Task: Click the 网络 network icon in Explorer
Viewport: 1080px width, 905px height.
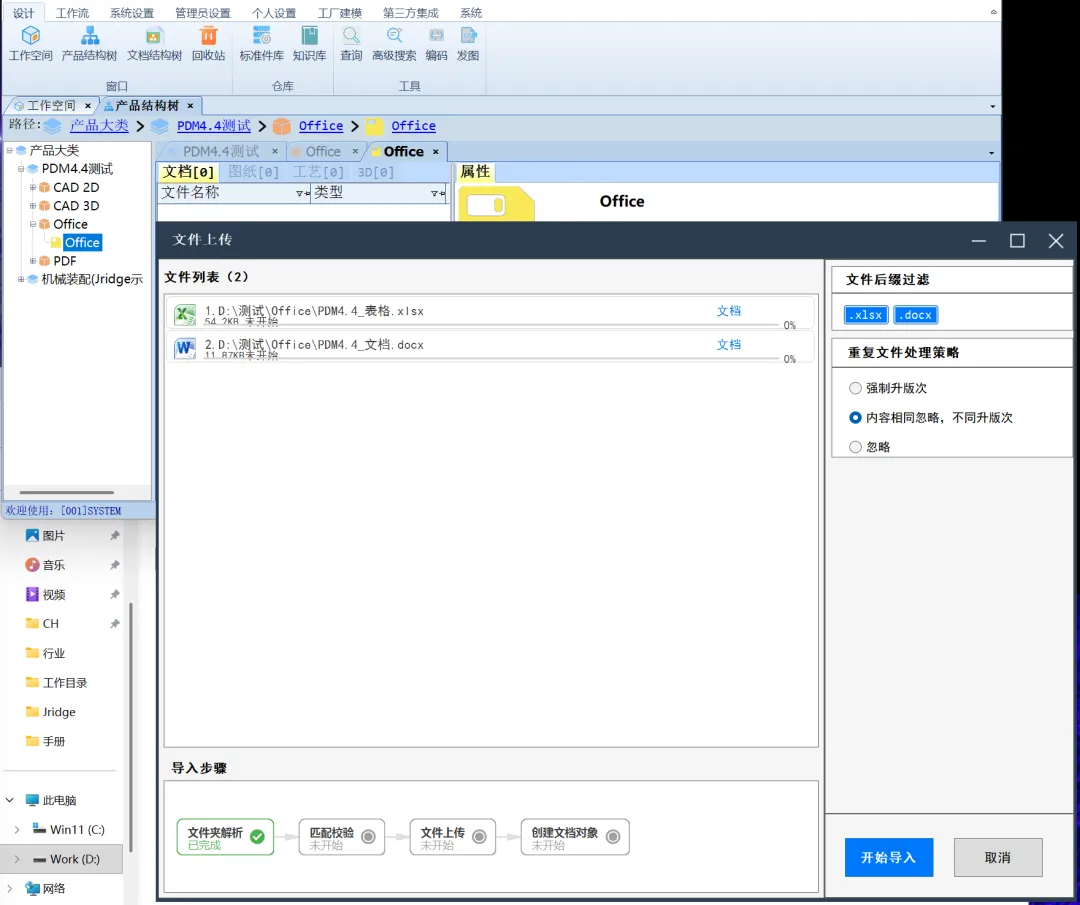Action: coord(32,888)
